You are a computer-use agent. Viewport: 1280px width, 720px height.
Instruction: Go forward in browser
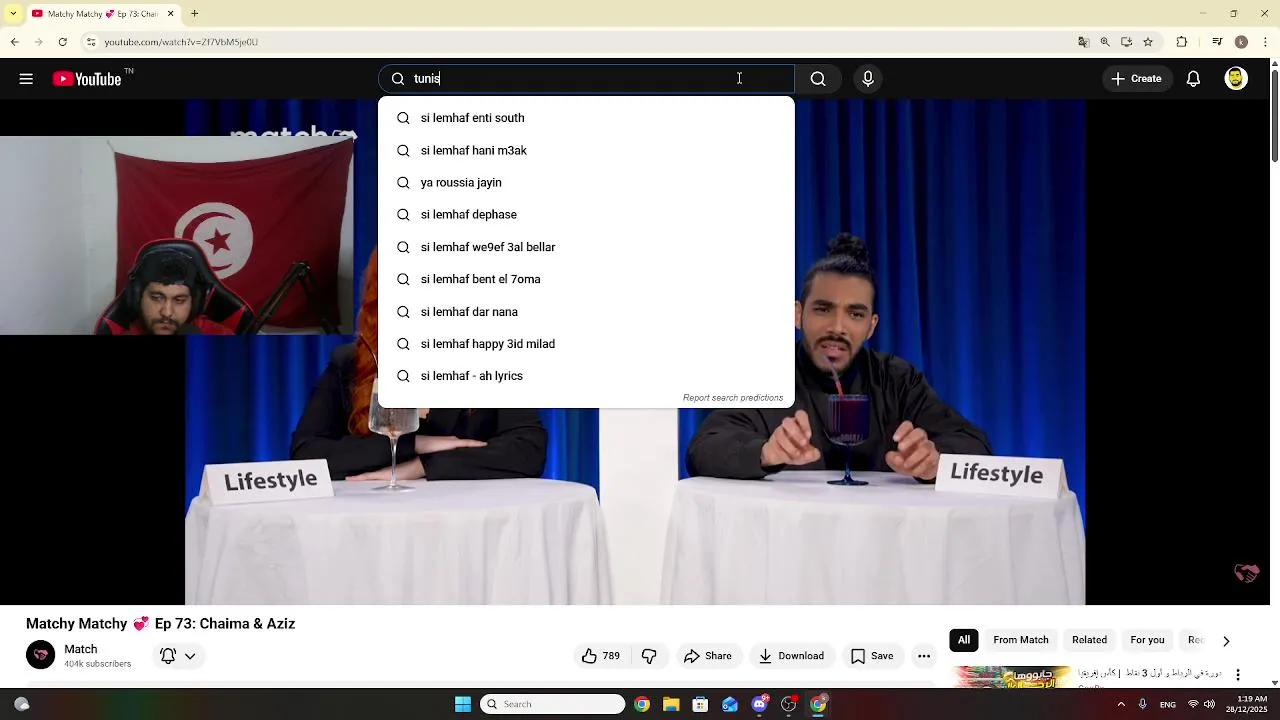click(39, 42)
